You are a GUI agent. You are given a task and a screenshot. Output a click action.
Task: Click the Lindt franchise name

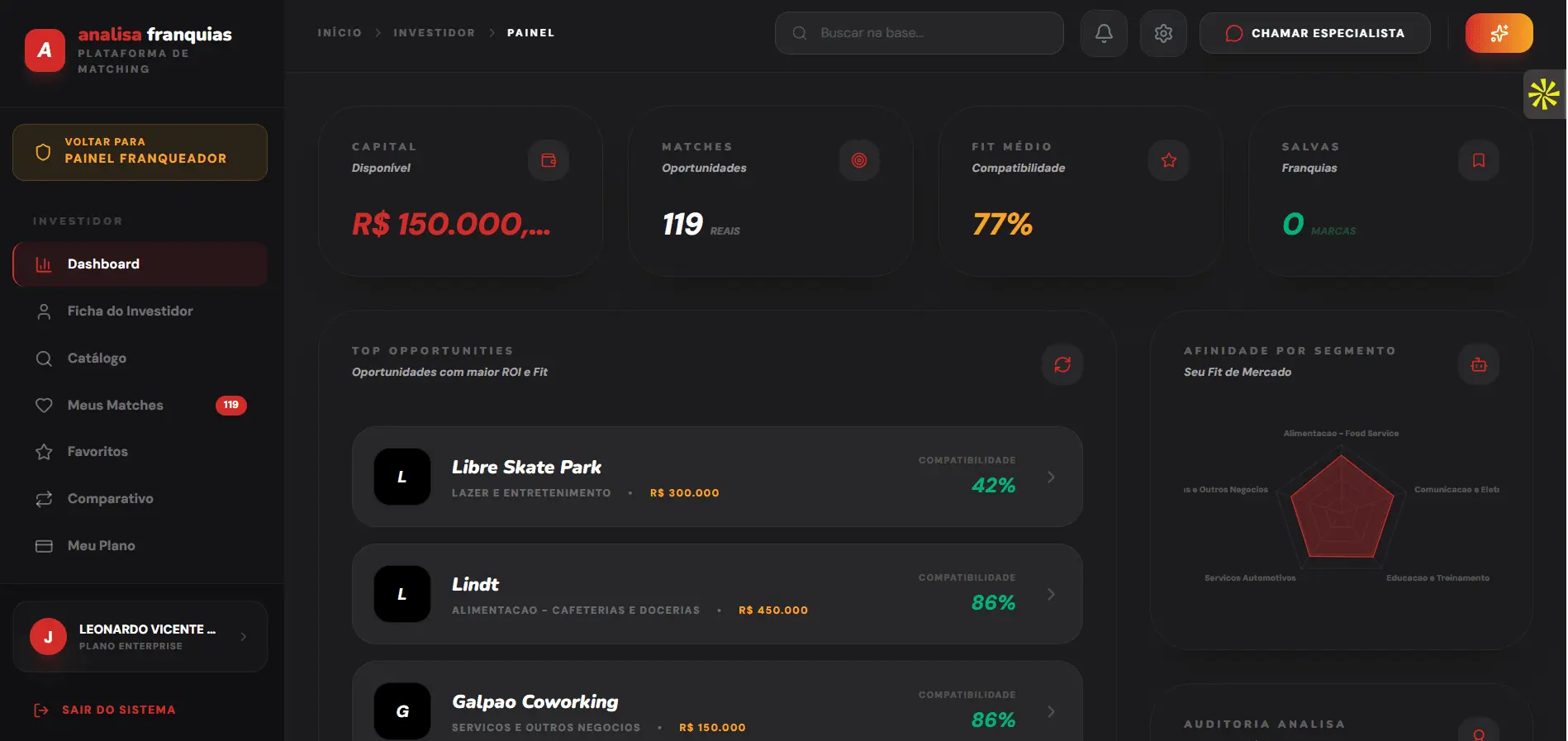[x=475, y=585]
